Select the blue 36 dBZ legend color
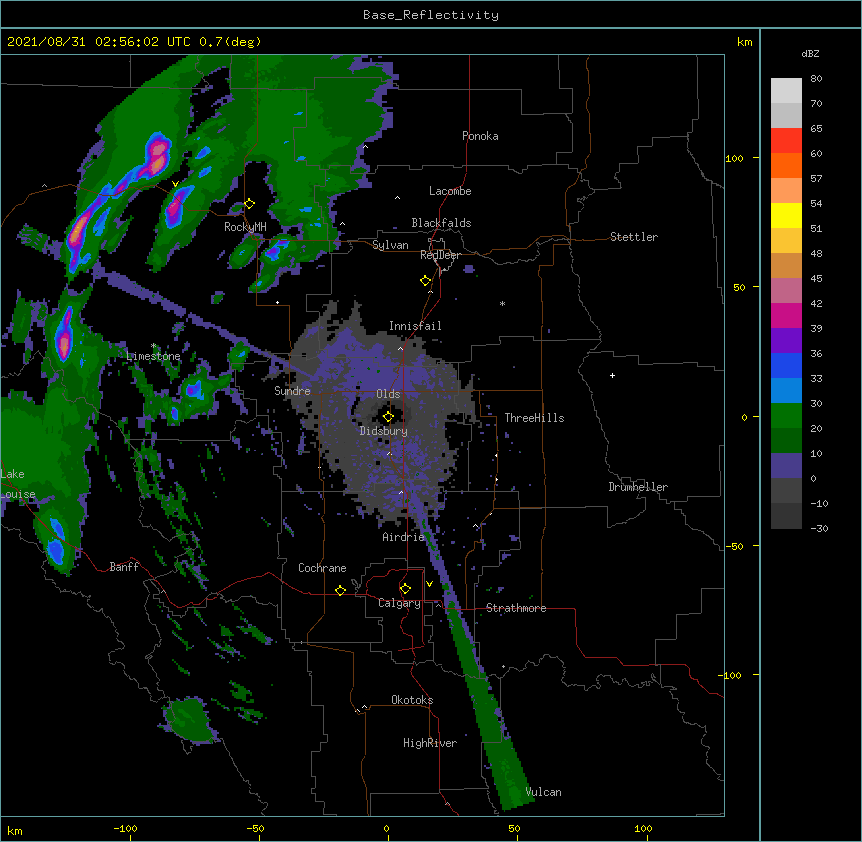Screen dimensions: 862x842 click(x=786, y=365)
